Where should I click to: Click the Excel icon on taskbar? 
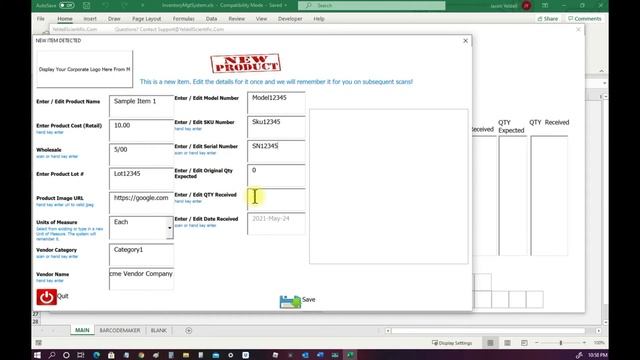350,355
